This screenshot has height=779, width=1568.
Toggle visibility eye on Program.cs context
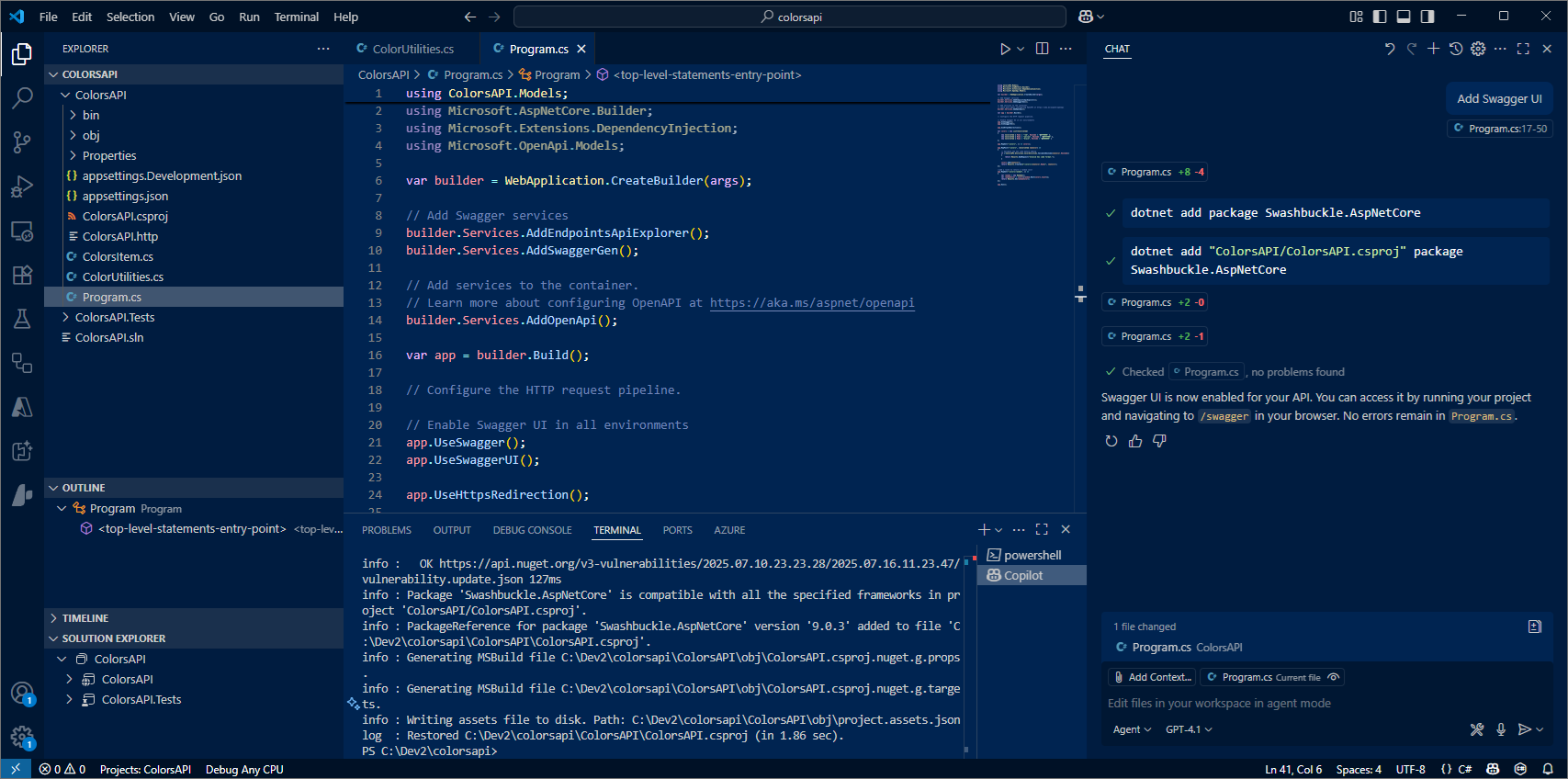[1334, 677]
